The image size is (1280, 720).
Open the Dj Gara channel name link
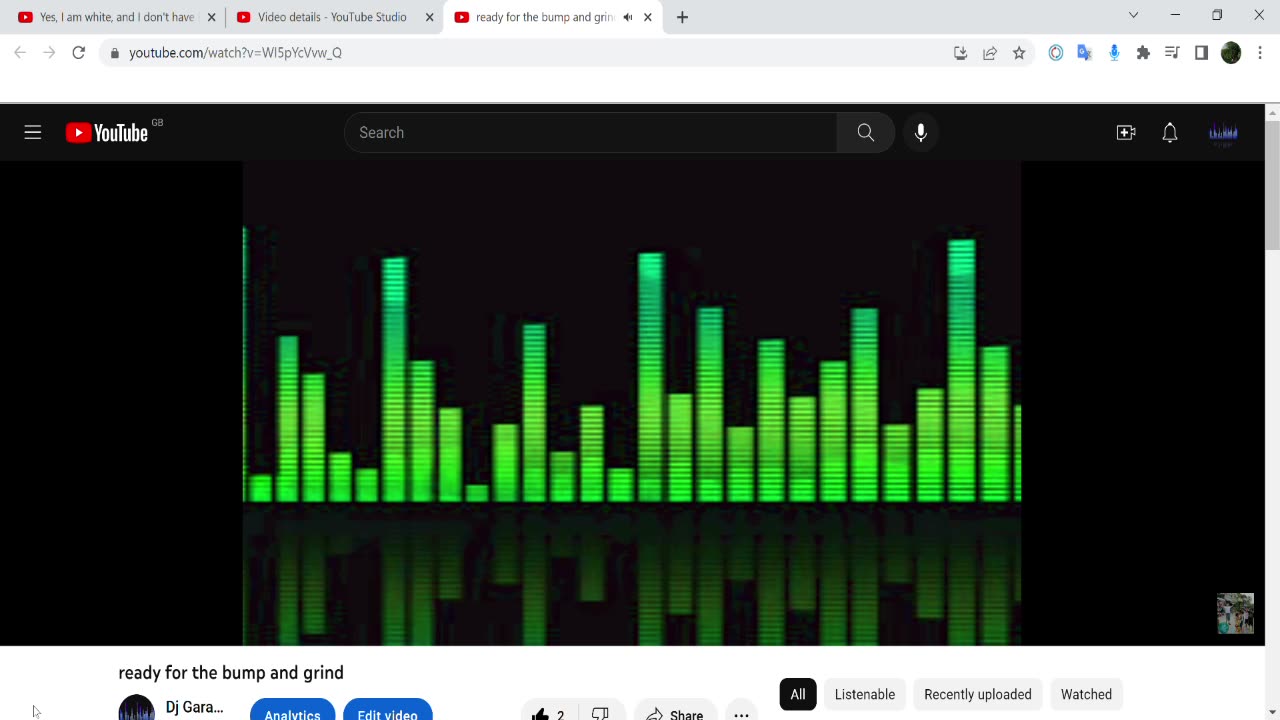[195, 707]
